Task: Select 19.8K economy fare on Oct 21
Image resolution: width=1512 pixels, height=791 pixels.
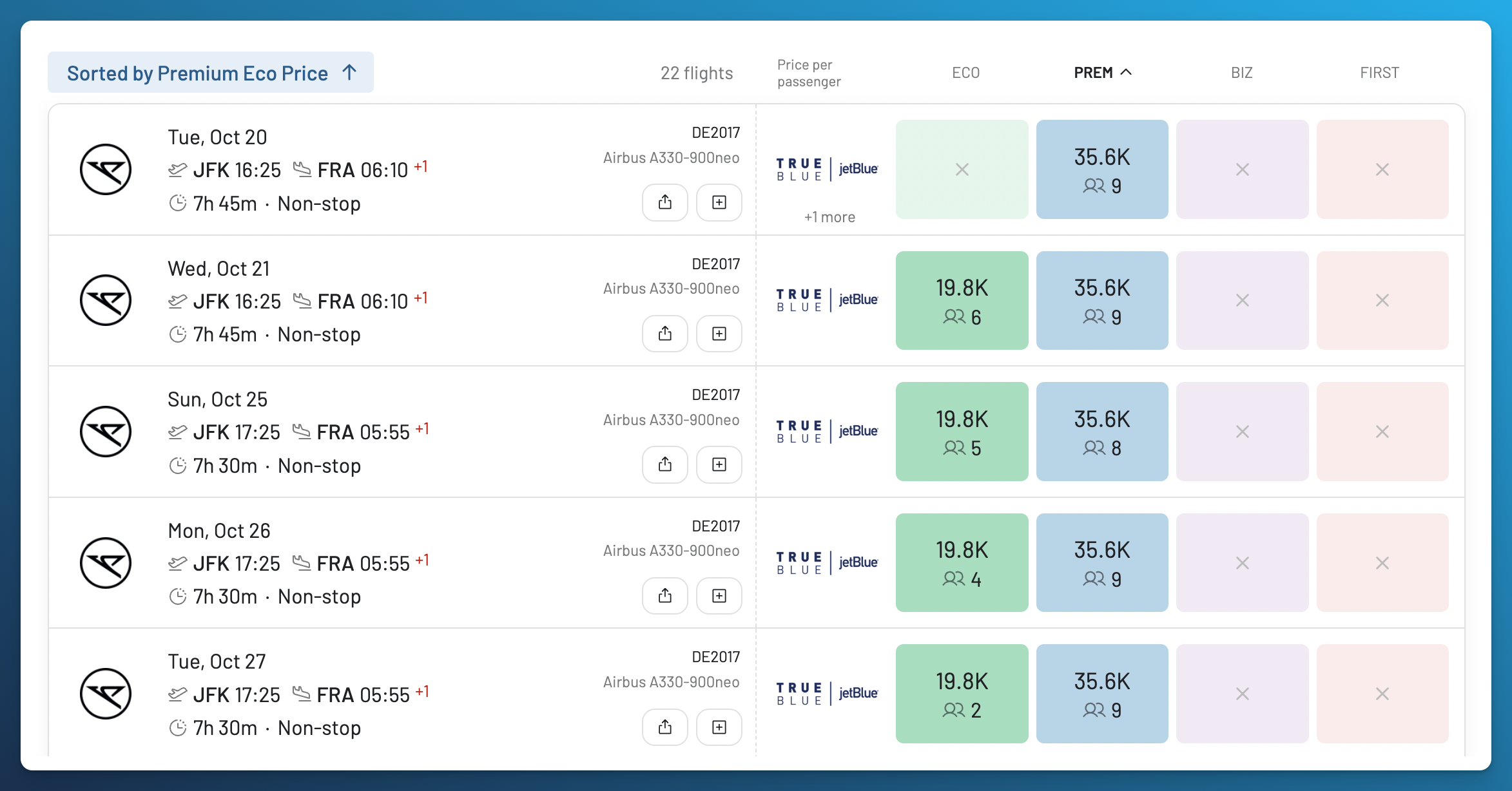Action: click(962, 300)
